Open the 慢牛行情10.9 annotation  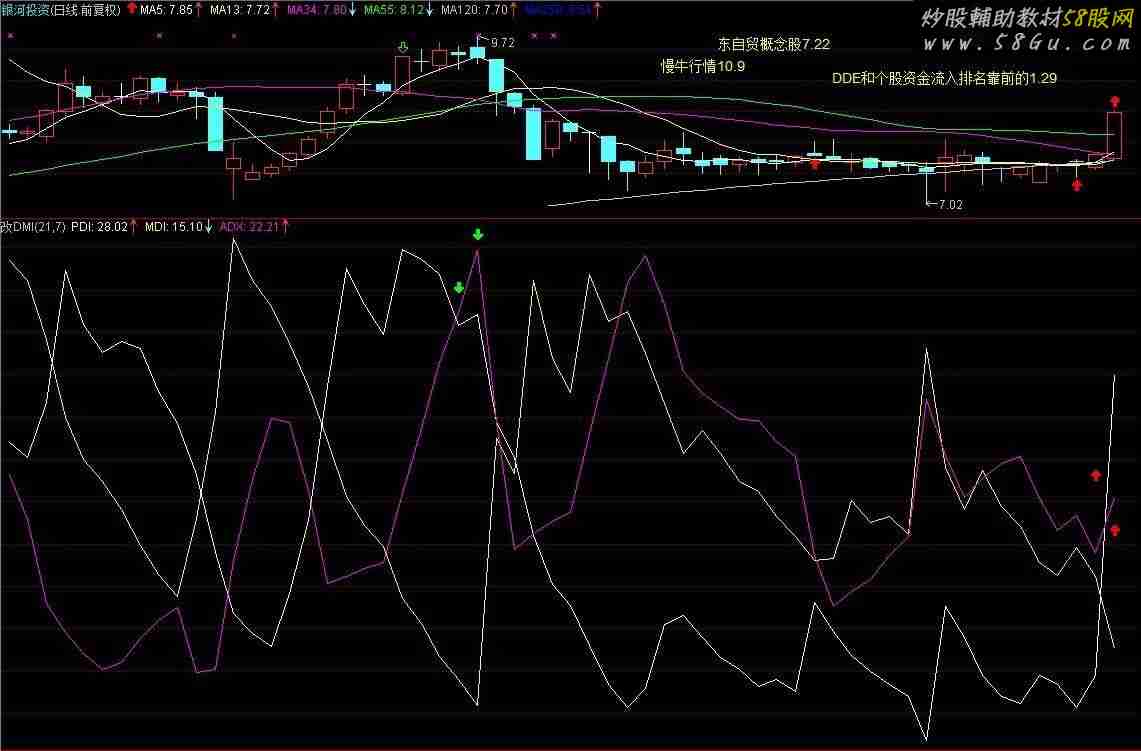coord(703,66)
